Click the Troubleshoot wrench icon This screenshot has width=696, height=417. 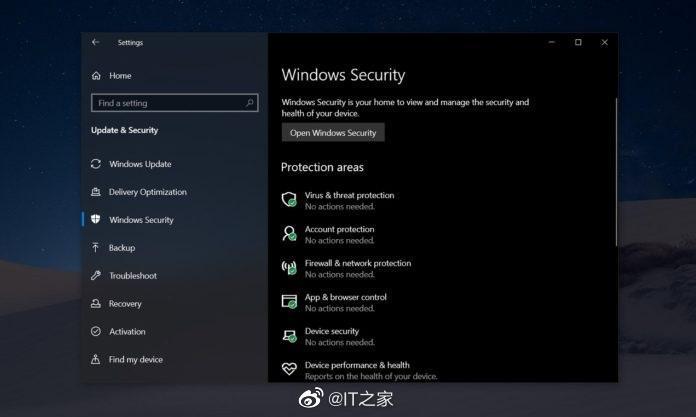pyautogui.click(x=95, y=275)
